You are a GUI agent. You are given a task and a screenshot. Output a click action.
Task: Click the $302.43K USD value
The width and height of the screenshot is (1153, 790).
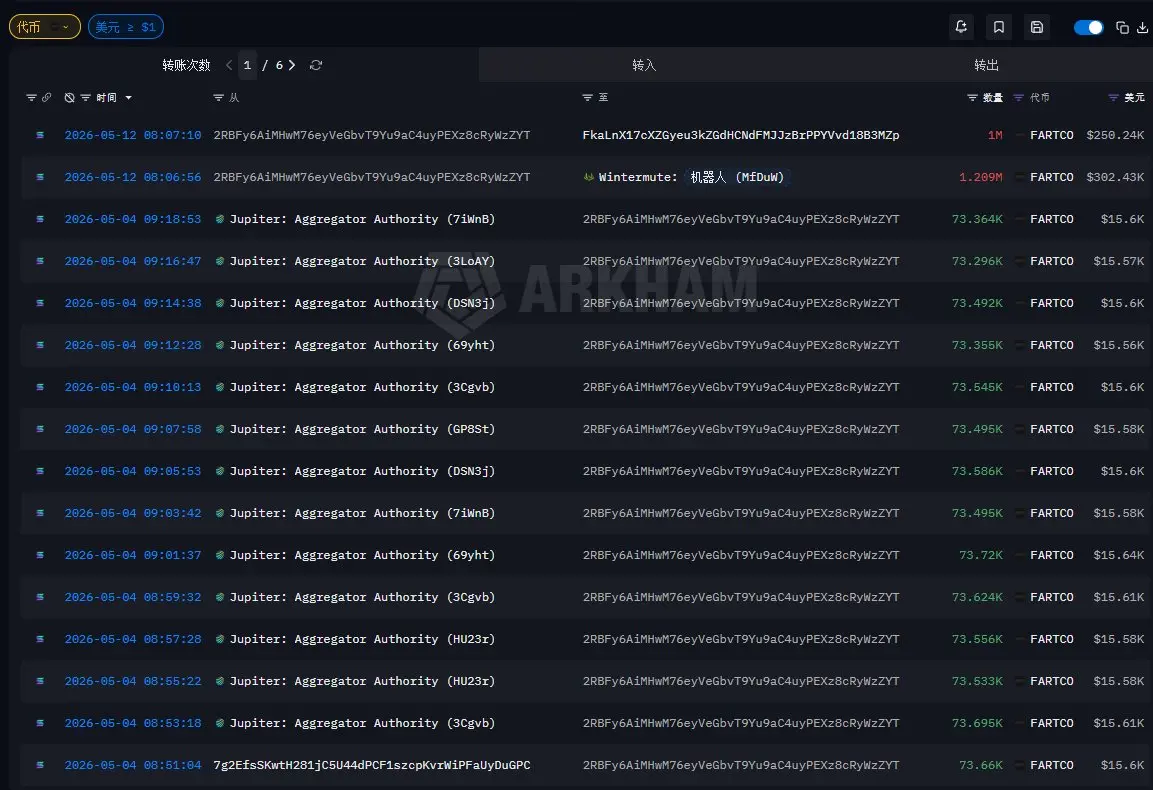(1115, 177)
